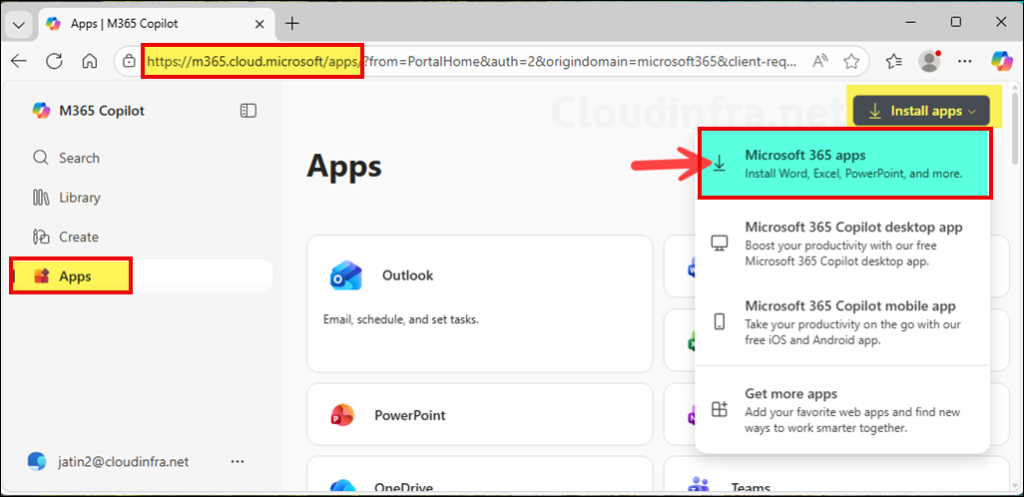
Task: Choose Microsoft 365 apps install option
Action: click(x=846, y=163)
